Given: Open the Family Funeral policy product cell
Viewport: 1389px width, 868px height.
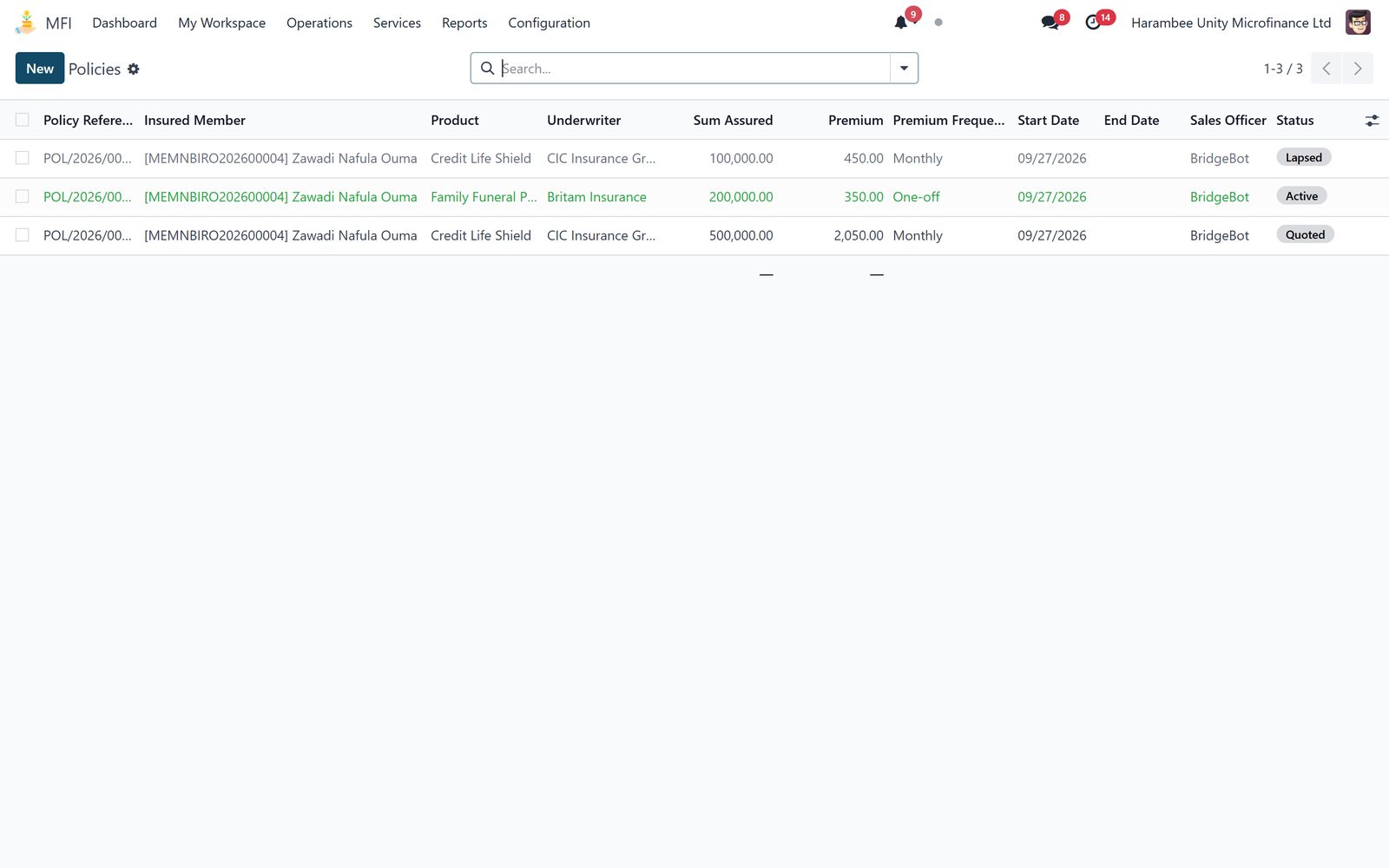Looking at the screenshot, I should tap(484, 197).
